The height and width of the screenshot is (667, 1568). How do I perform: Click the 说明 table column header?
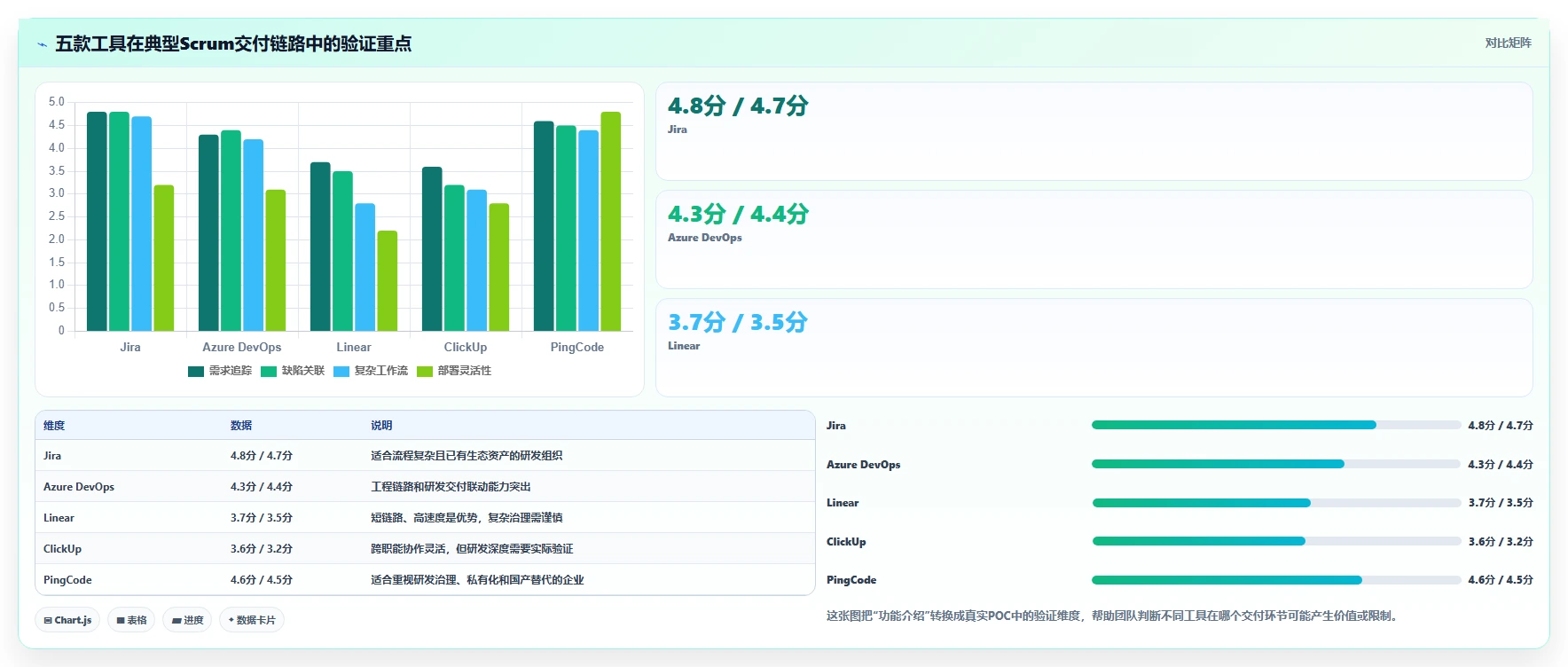pyautogui.click(x=381, y=426)
